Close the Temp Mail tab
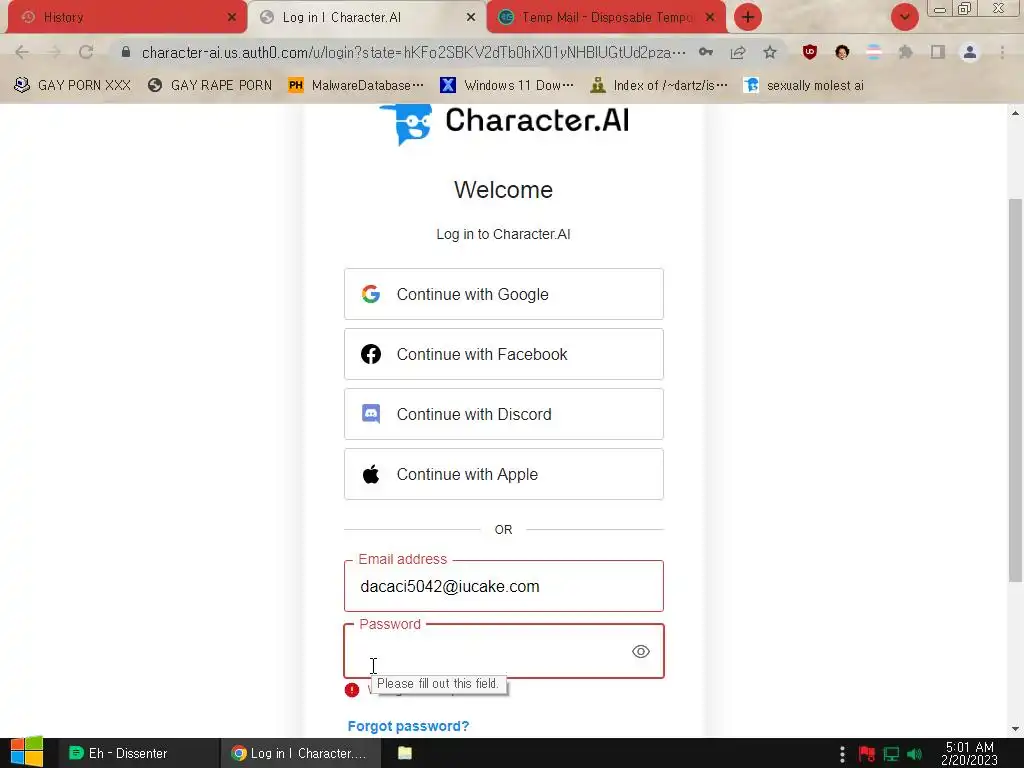 point(710,18)
